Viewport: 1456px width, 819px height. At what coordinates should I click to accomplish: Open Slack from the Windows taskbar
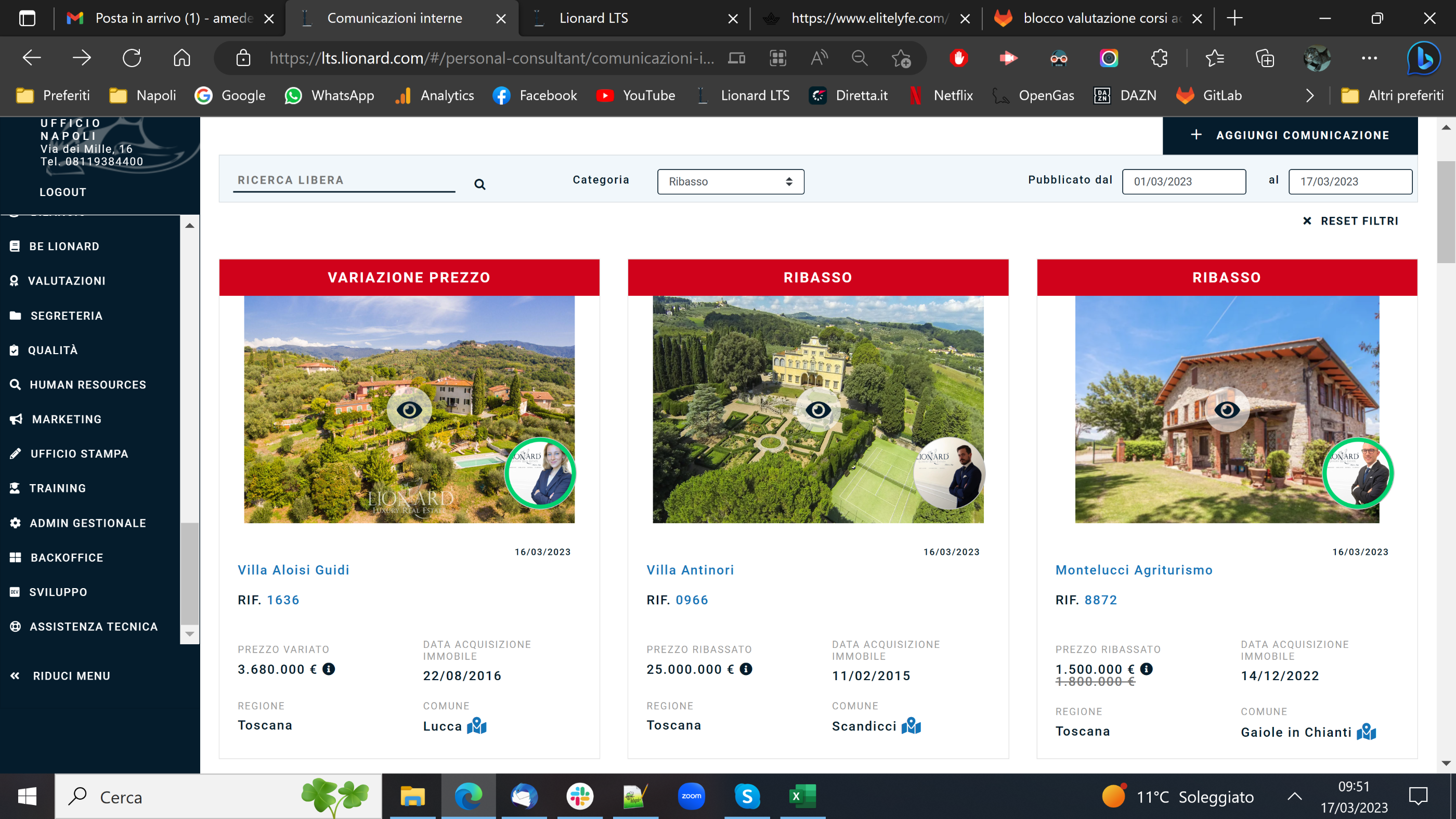579,797
